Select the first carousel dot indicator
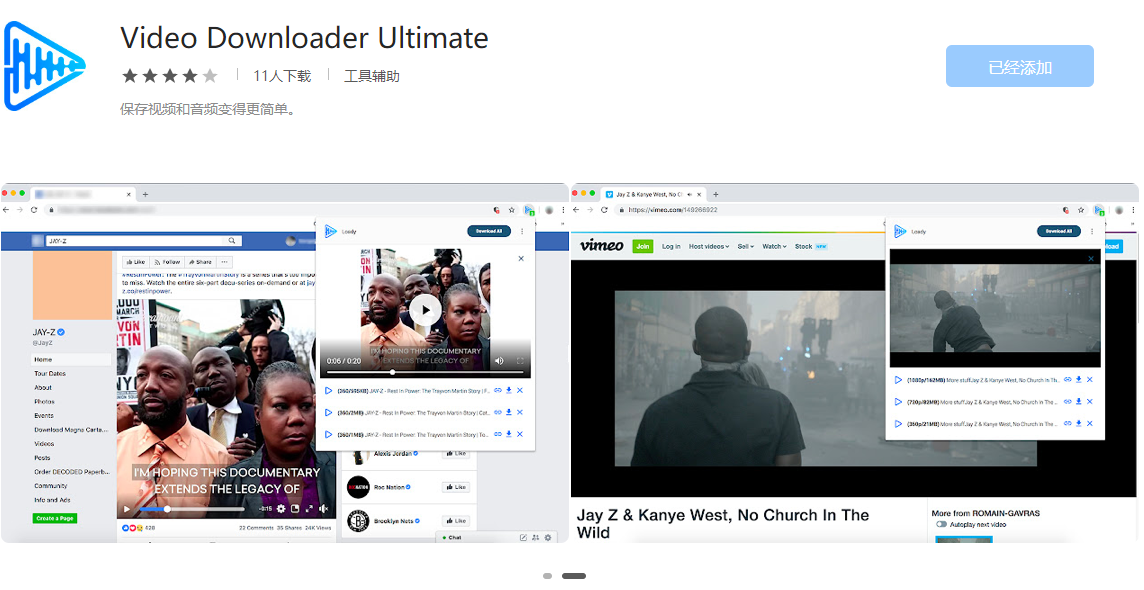The height and width of the screenshot is (590, 1144). coord(547,576)
